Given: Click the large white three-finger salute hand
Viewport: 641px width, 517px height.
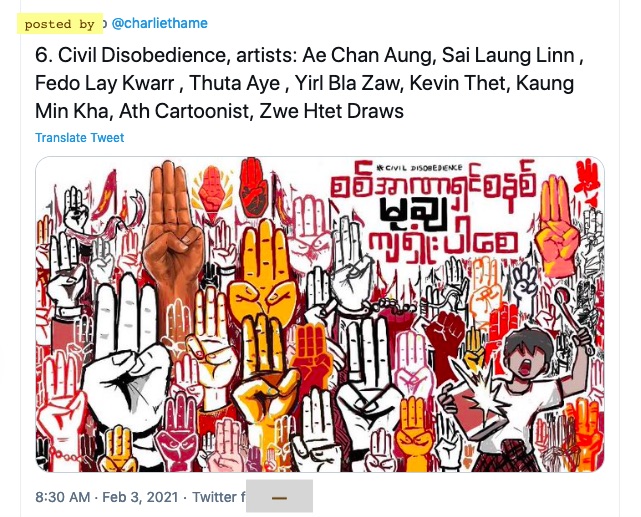Looking at the screenshot, I should pos(123,347).
